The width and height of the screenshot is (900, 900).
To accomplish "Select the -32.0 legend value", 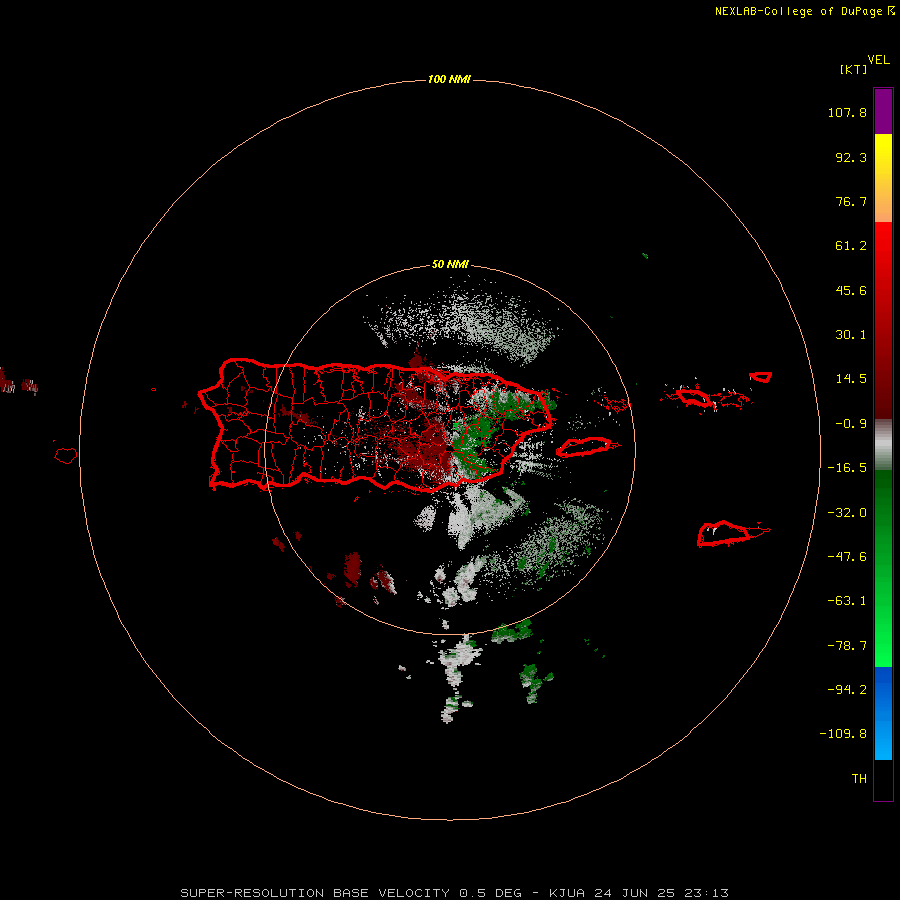I will (847, 512).
